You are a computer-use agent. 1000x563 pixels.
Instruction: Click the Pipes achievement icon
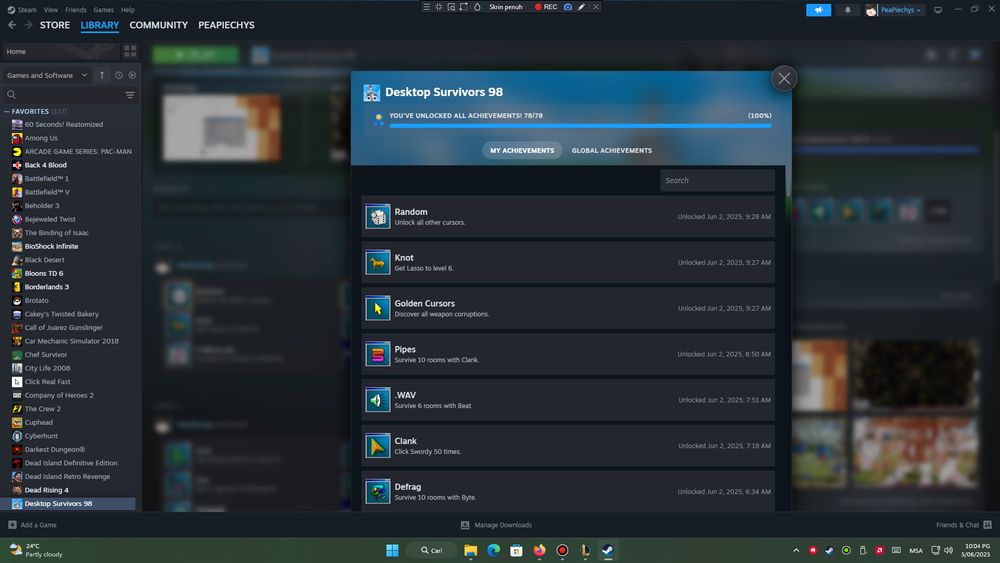(x=378, y=355)
